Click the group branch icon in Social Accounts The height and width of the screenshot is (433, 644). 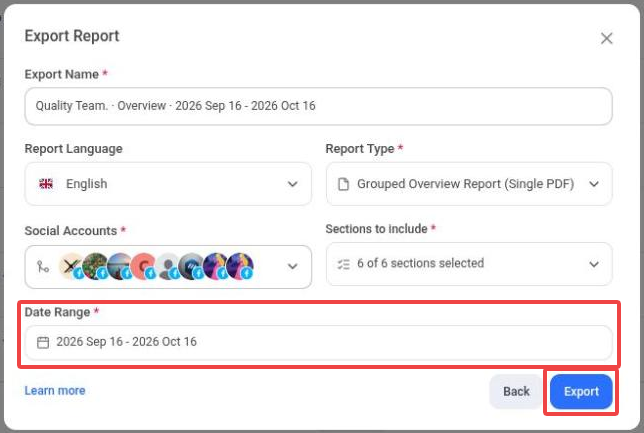(x=43, y=267)
